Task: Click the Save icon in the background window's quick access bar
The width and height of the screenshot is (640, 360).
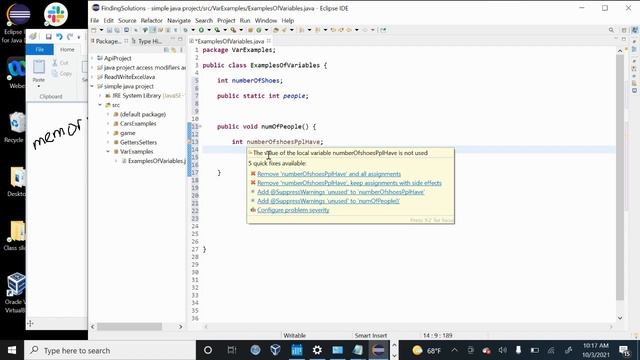Action: pos(49,37)
